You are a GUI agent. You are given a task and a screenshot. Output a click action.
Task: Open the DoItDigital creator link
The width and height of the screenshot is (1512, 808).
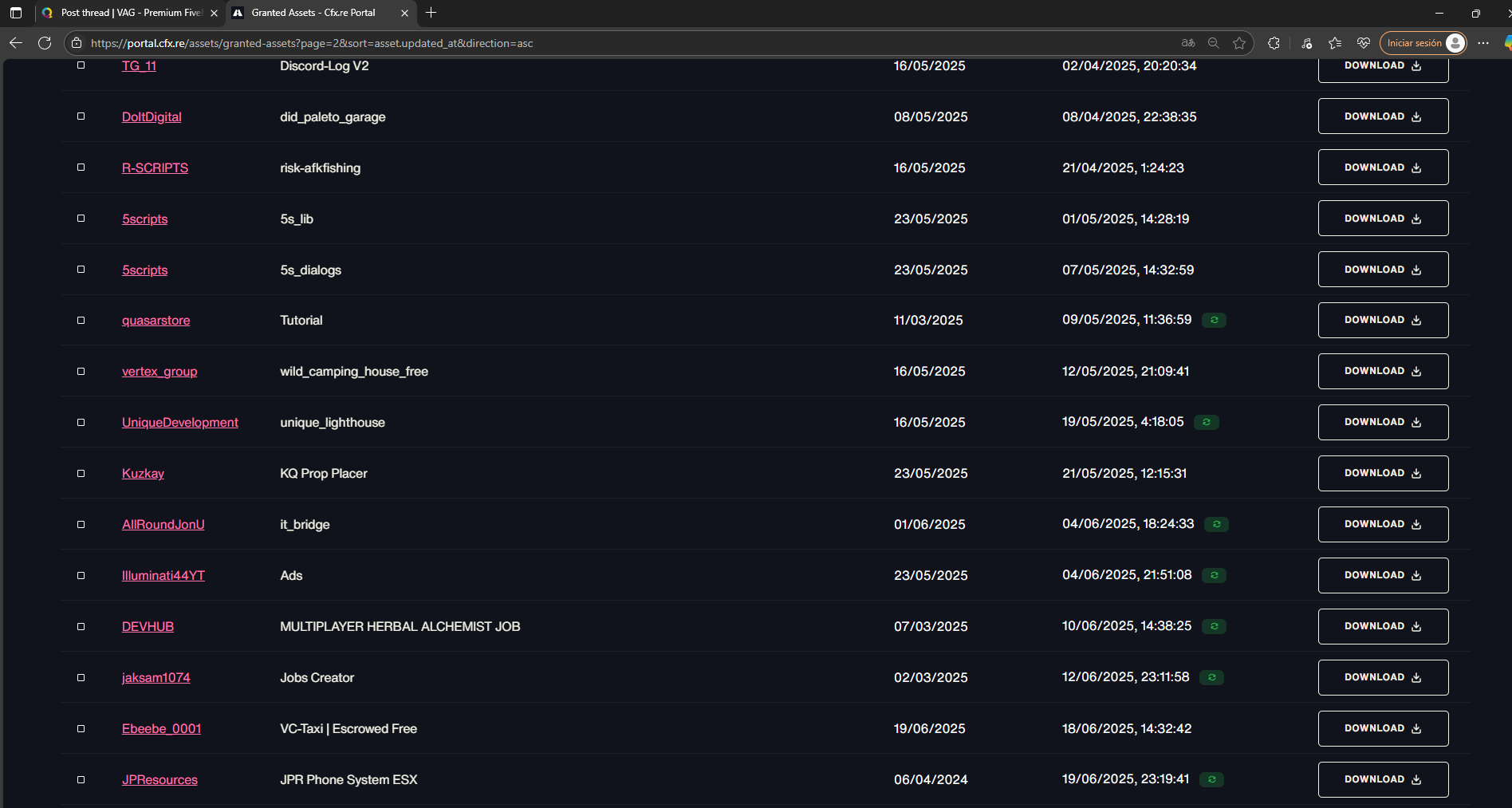(152, 116)
